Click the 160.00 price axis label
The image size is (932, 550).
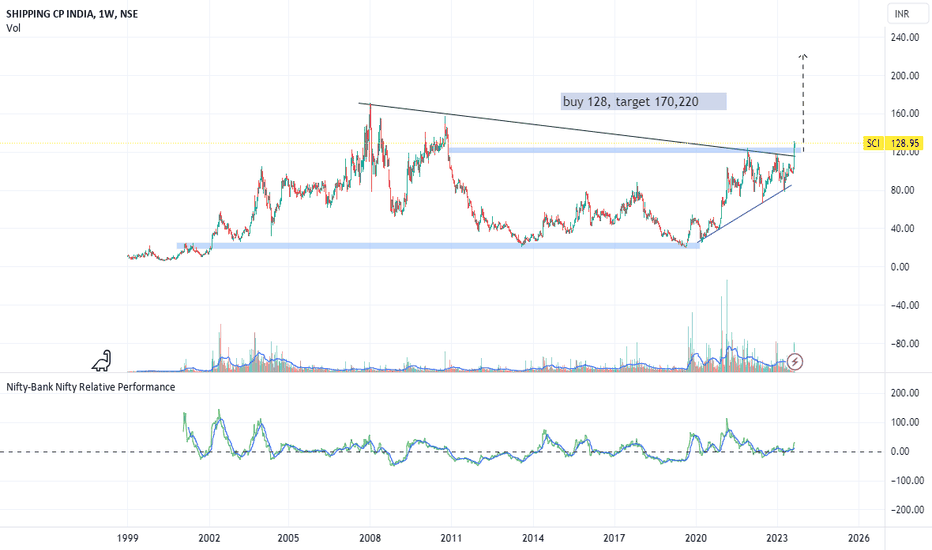pos(905,114)
